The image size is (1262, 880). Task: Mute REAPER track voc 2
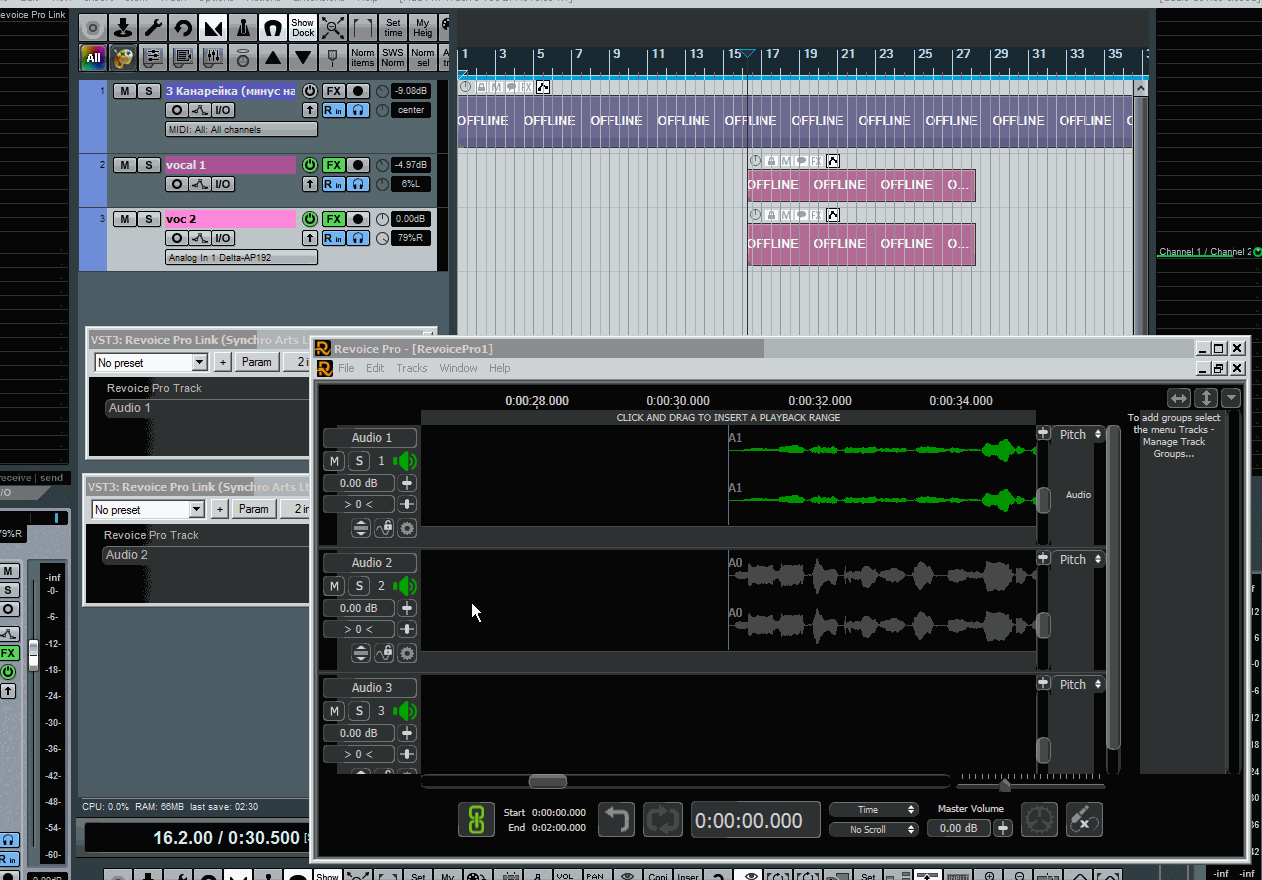pos(124,219)
